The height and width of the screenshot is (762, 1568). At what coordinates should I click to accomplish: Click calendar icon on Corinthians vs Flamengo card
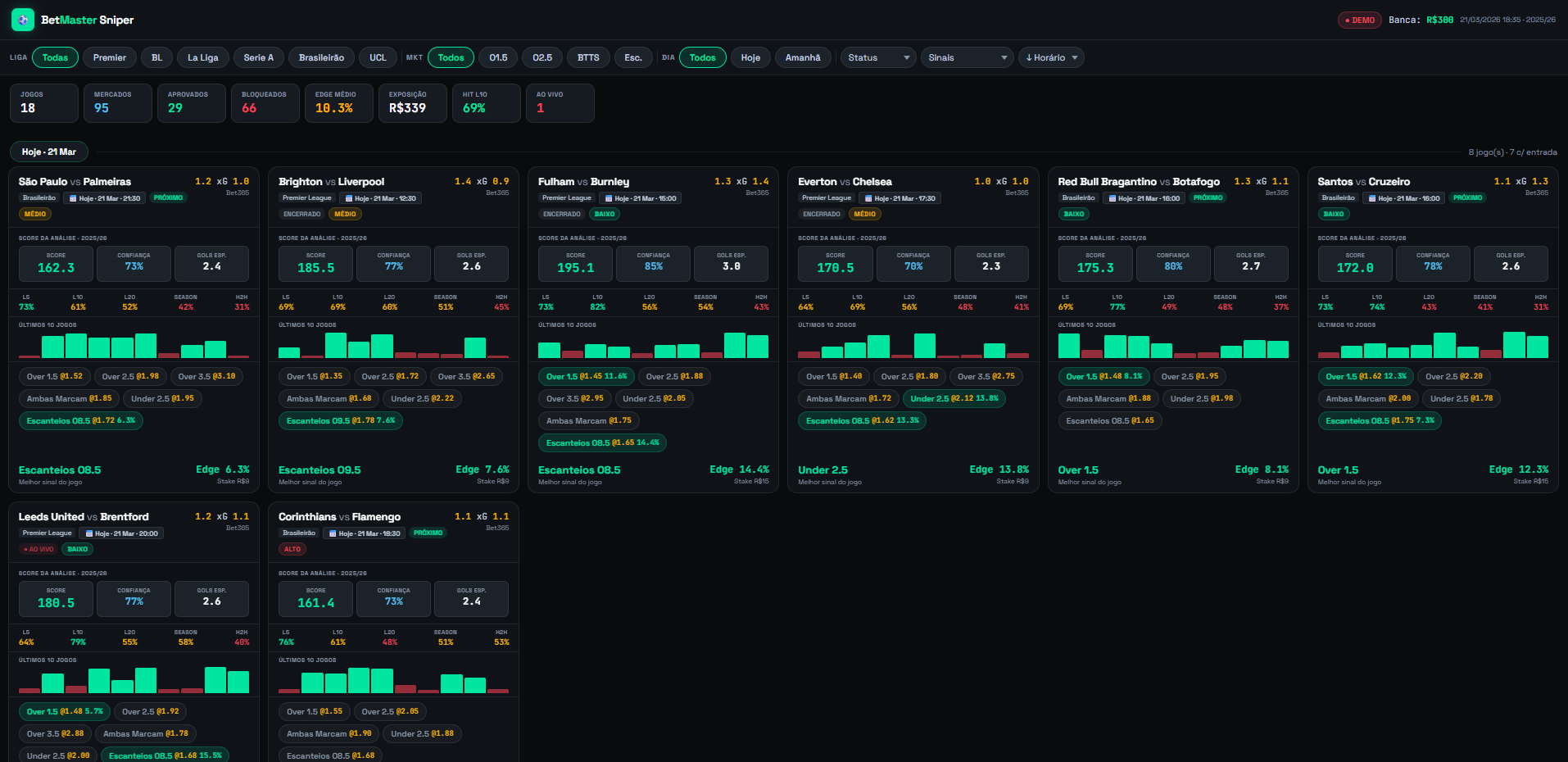(x=333, y=533)
